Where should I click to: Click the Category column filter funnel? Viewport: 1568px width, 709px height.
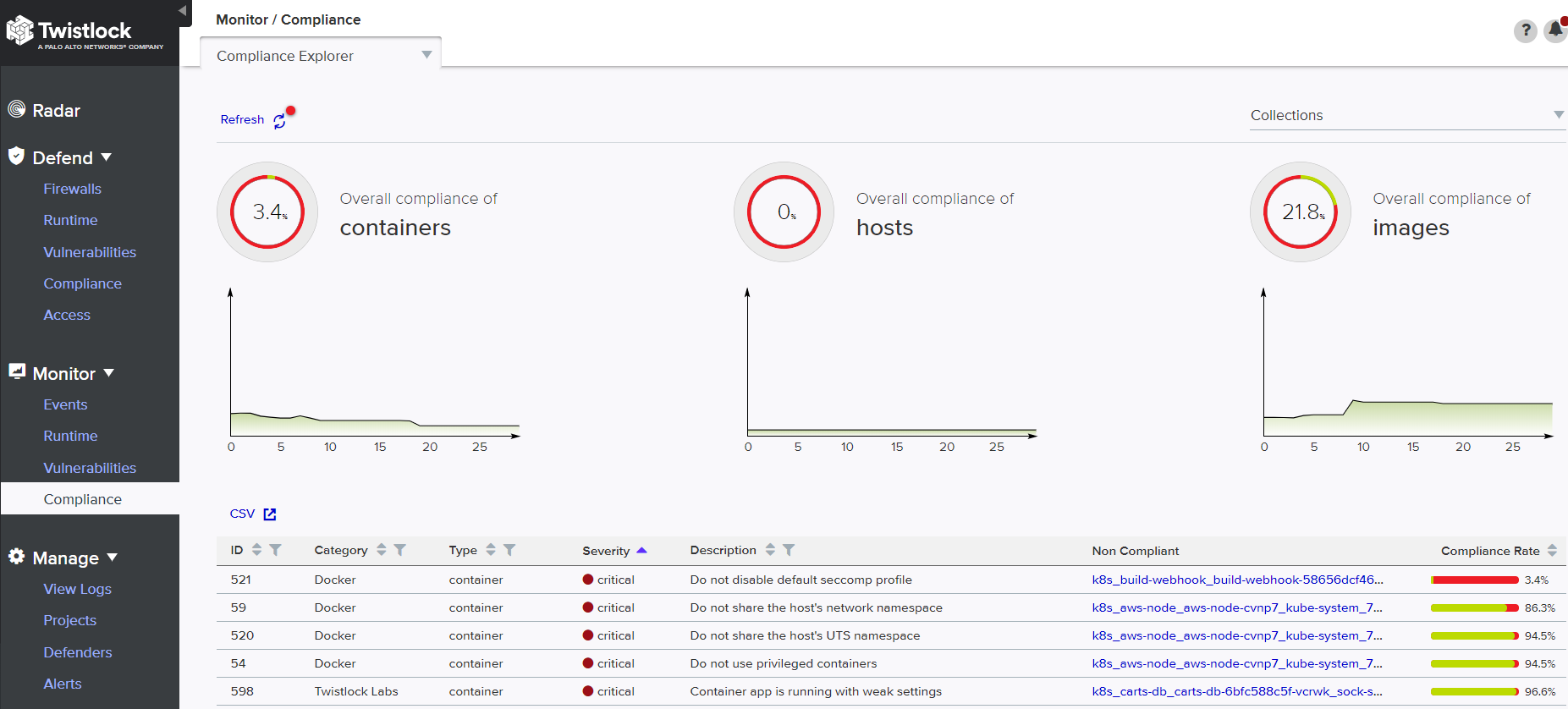click(400, 550)
